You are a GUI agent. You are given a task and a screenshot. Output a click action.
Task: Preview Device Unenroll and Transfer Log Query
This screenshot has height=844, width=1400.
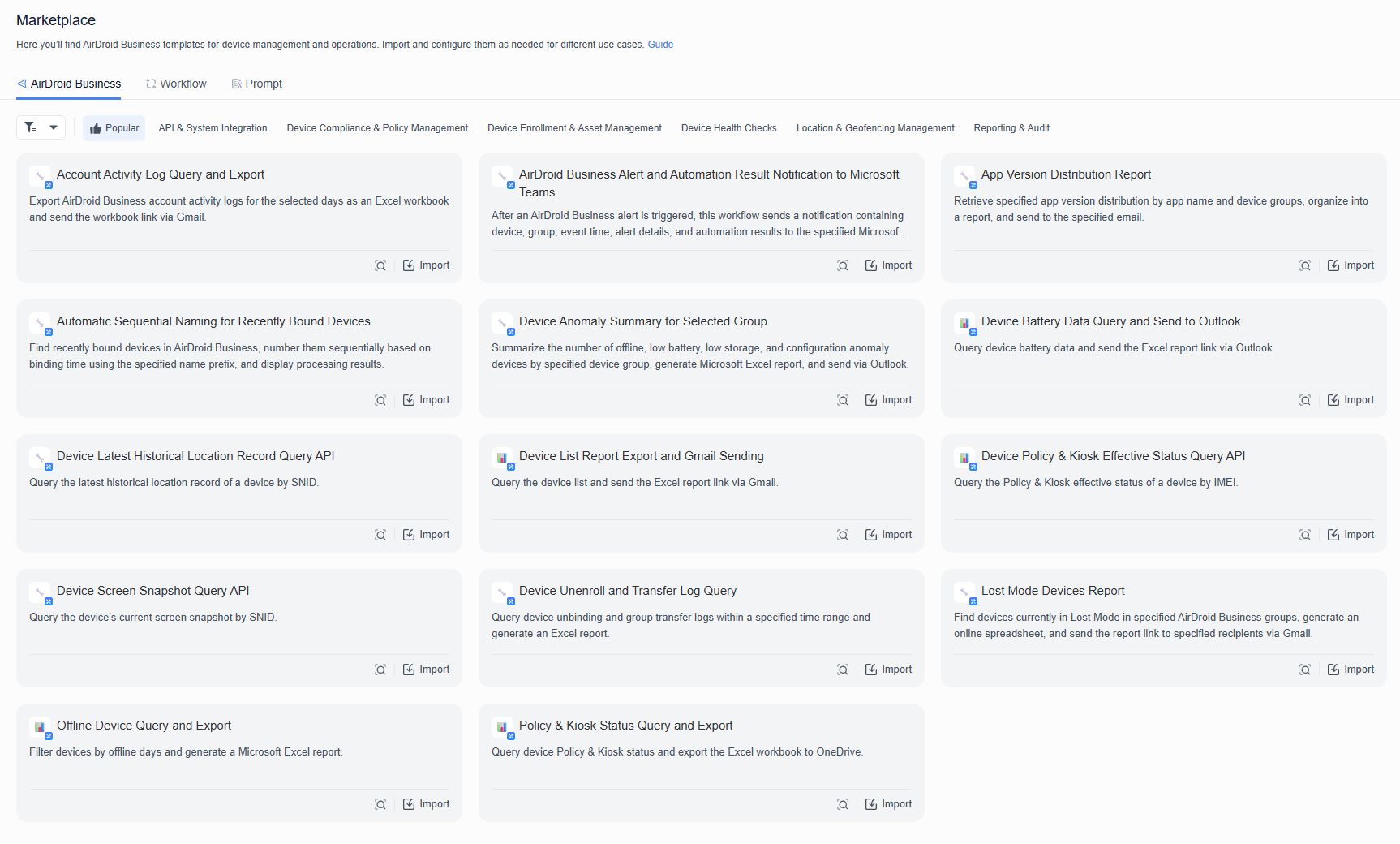(x=843, y=670)
